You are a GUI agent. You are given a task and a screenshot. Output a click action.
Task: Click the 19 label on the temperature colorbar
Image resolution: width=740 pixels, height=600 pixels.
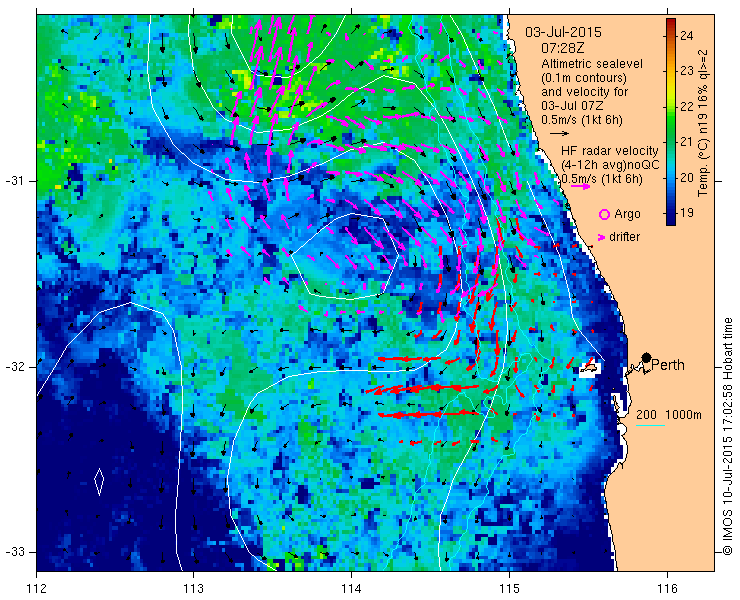(x=687, y=212)
